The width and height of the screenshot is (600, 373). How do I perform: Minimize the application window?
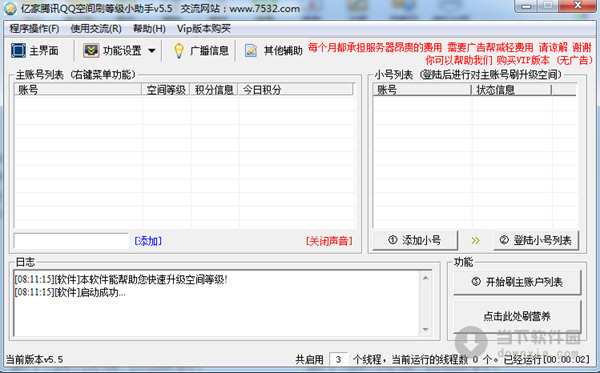pos(526,6)
